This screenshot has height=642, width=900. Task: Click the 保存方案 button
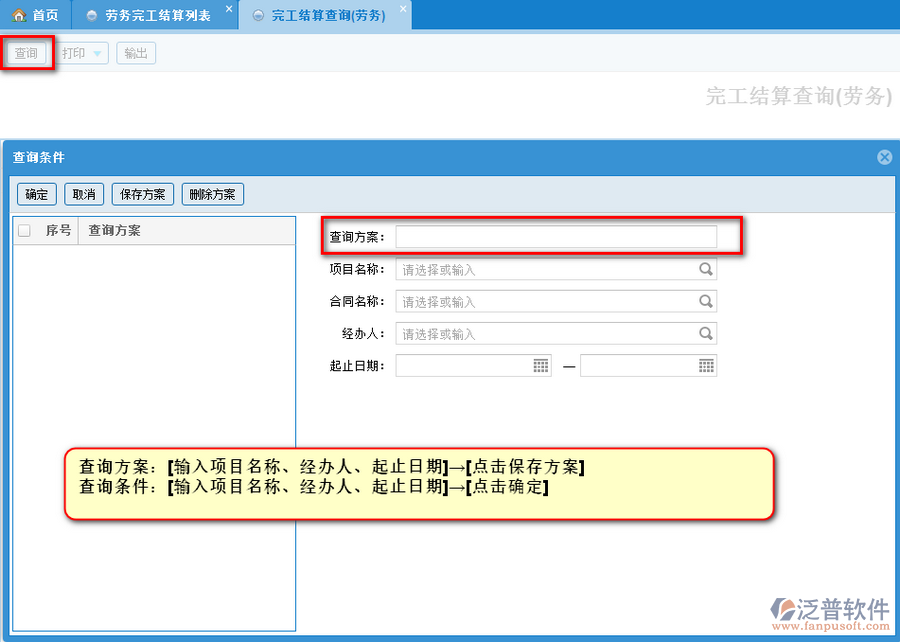tap(143, 194)
